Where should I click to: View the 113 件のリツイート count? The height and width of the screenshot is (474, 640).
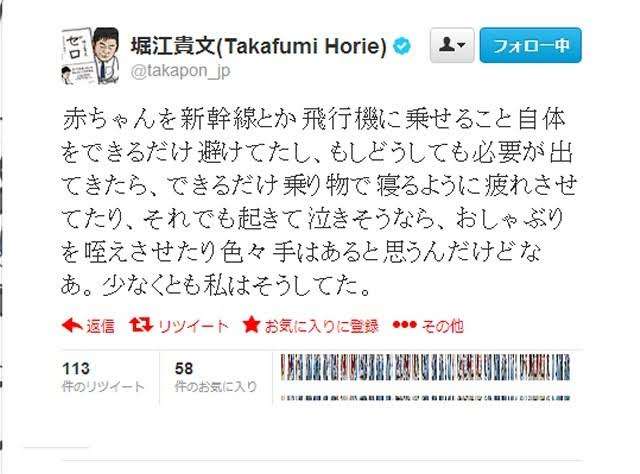tap(103, 377)
